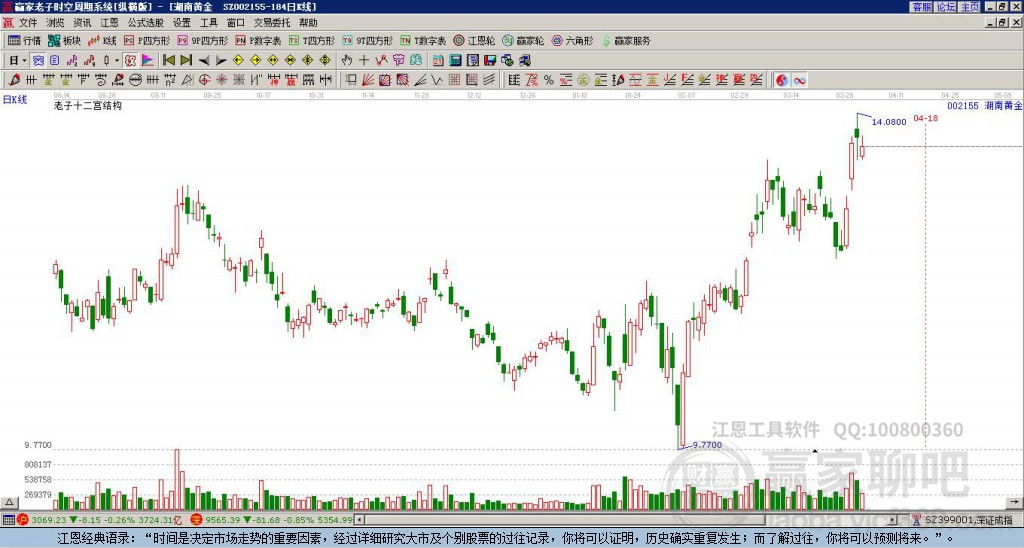1024x548 pixels.
Task: Click the zigzag wave line tool icon
Action: click(x=436, y=80)
